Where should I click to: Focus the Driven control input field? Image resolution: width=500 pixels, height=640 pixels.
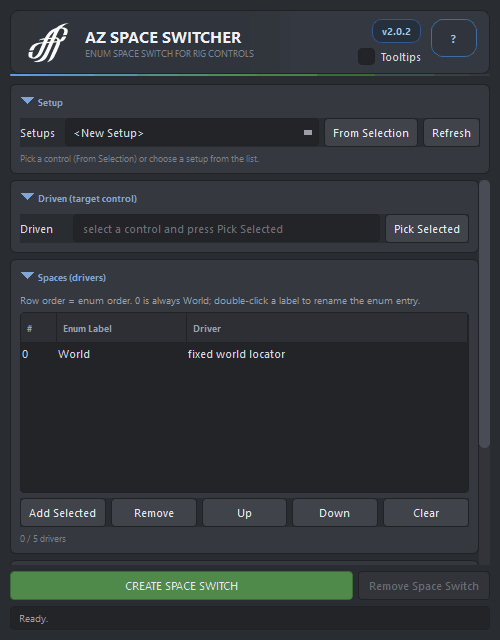coord(226,229)
